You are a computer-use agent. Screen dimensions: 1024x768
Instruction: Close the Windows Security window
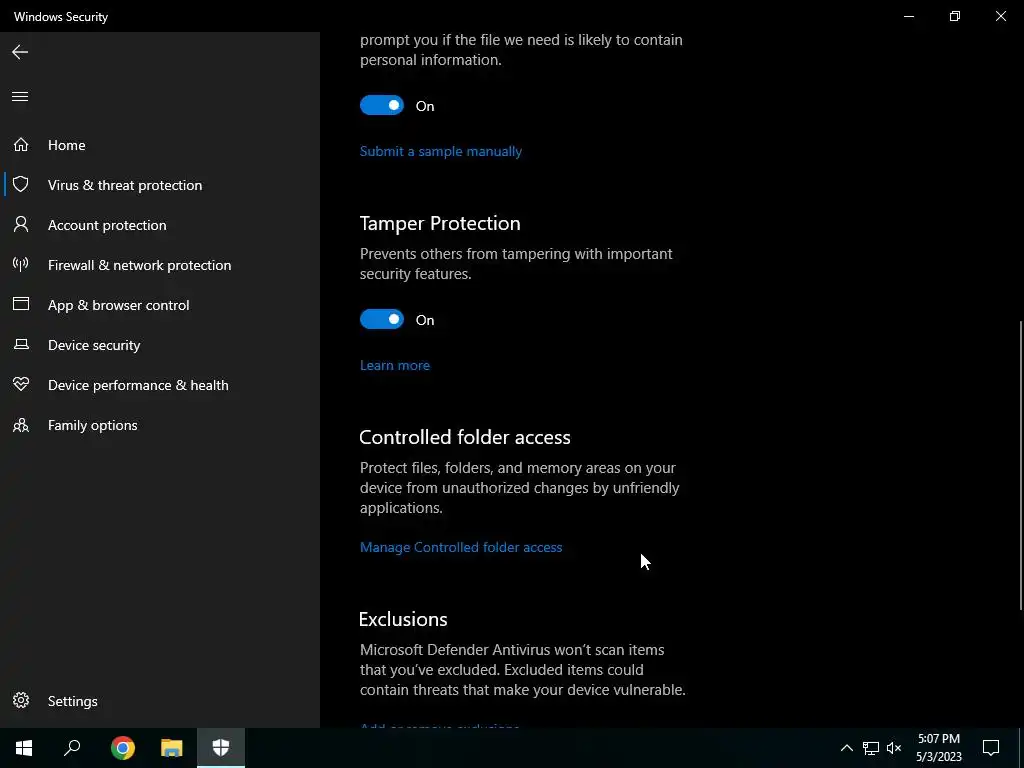tap(1000, 16)
